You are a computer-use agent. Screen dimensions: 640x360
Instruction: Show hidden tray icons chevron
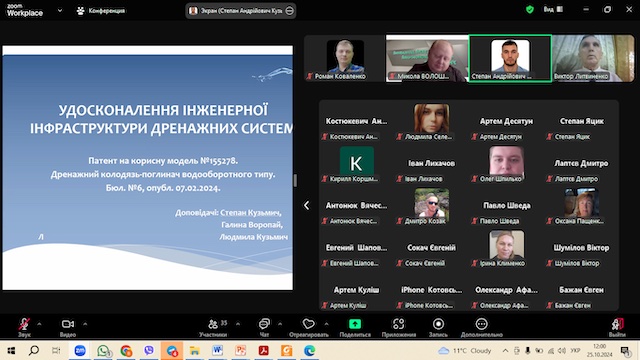505,351
